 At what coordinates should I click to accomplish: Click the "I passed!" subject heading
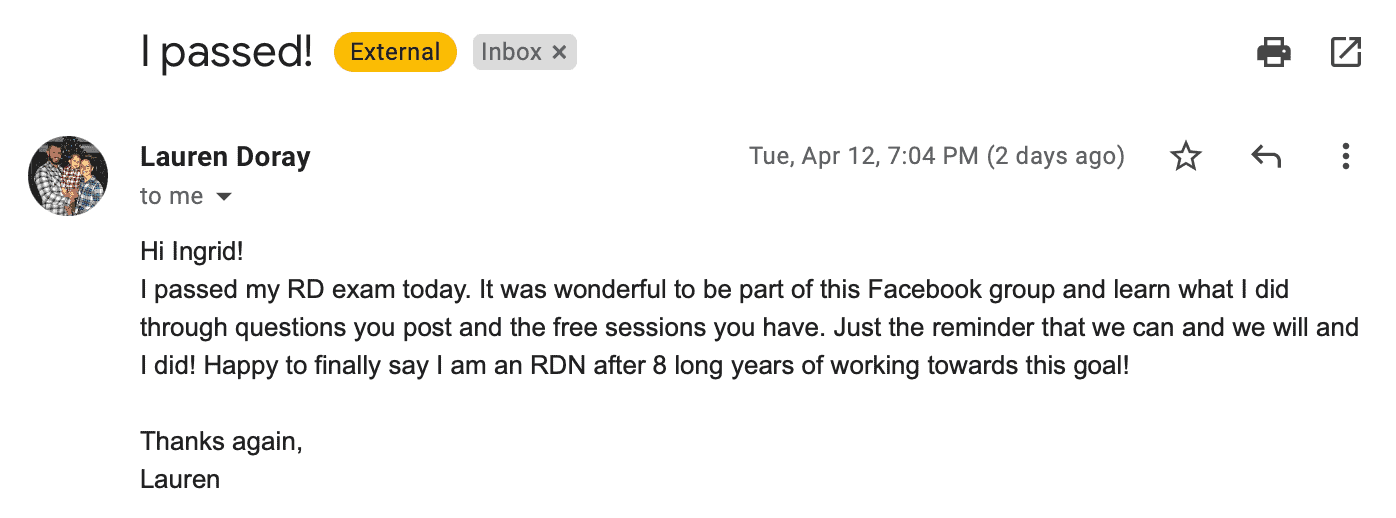[x=226, y=52]
